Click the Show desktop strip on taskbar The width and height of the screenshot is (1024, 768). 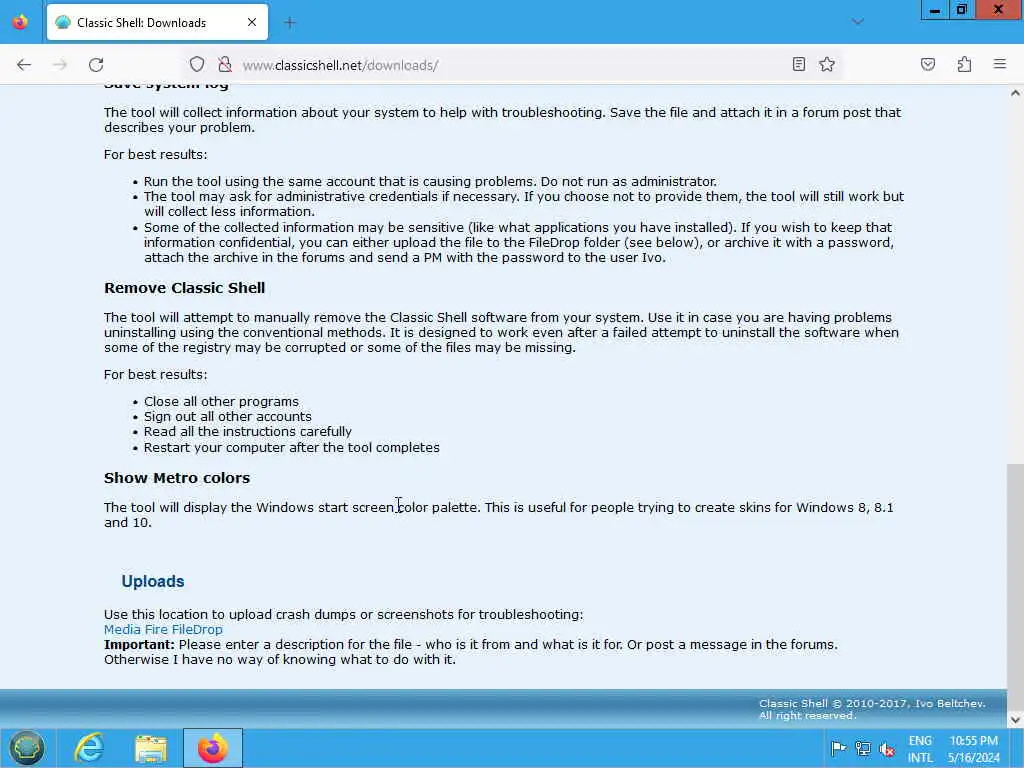click(x=1019, y=748)
